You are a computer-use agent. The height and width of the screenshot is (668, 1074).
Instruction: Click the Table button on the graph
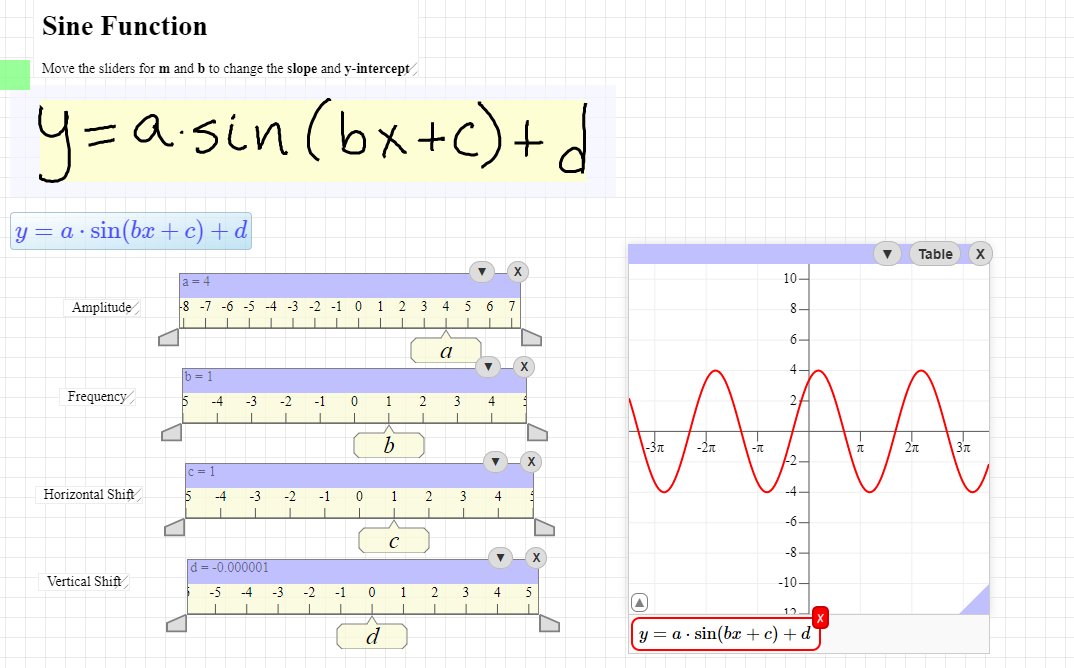coord(935,254)
